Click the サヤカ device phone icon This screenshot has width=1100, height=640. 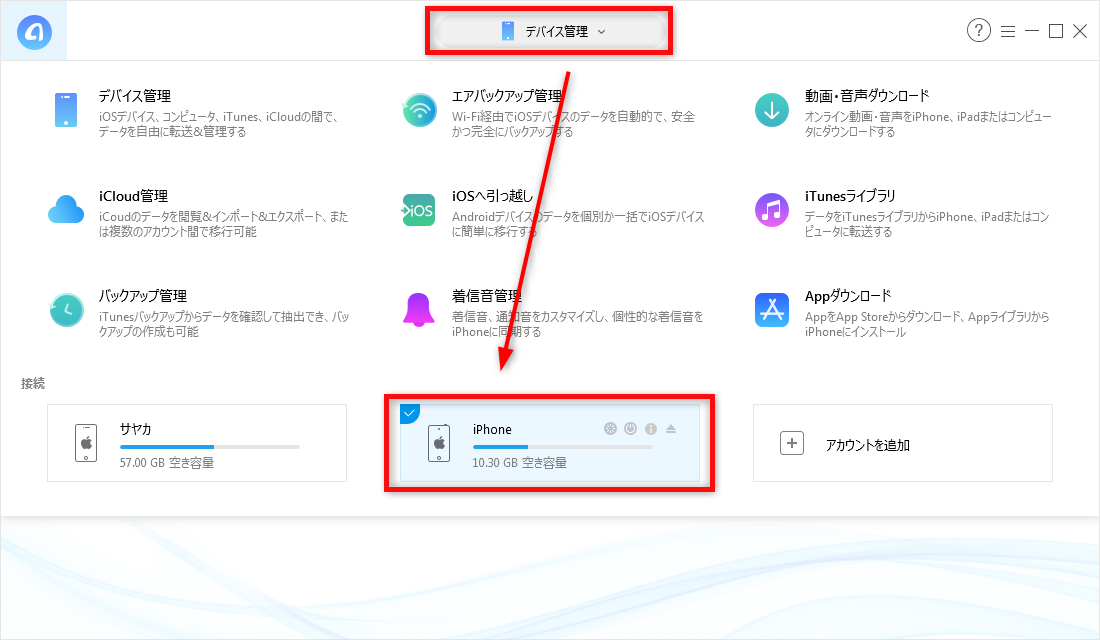tap(86, 443)
